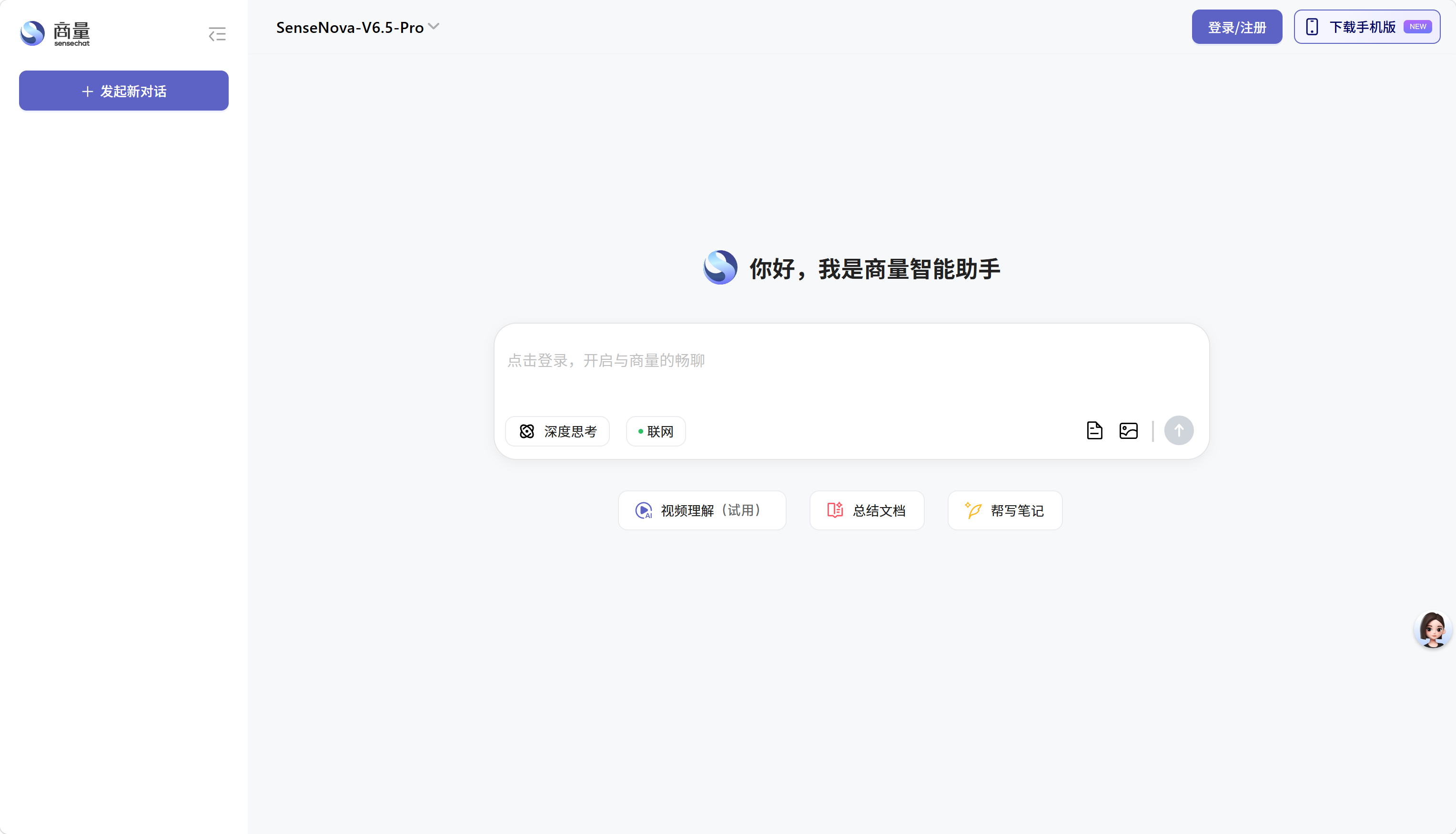1456x834 pixels.
Task: Select 视频理解（试用） video understanding shortcut
Action: tap(702, 510)
